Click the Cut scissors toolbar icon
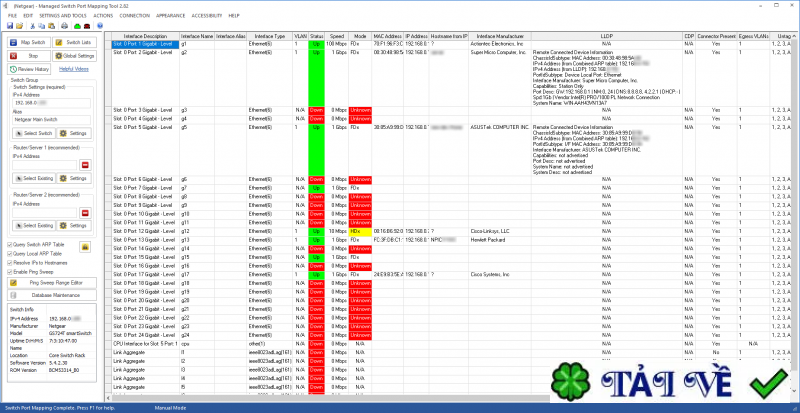800x413 pixels. click(33, 26)
